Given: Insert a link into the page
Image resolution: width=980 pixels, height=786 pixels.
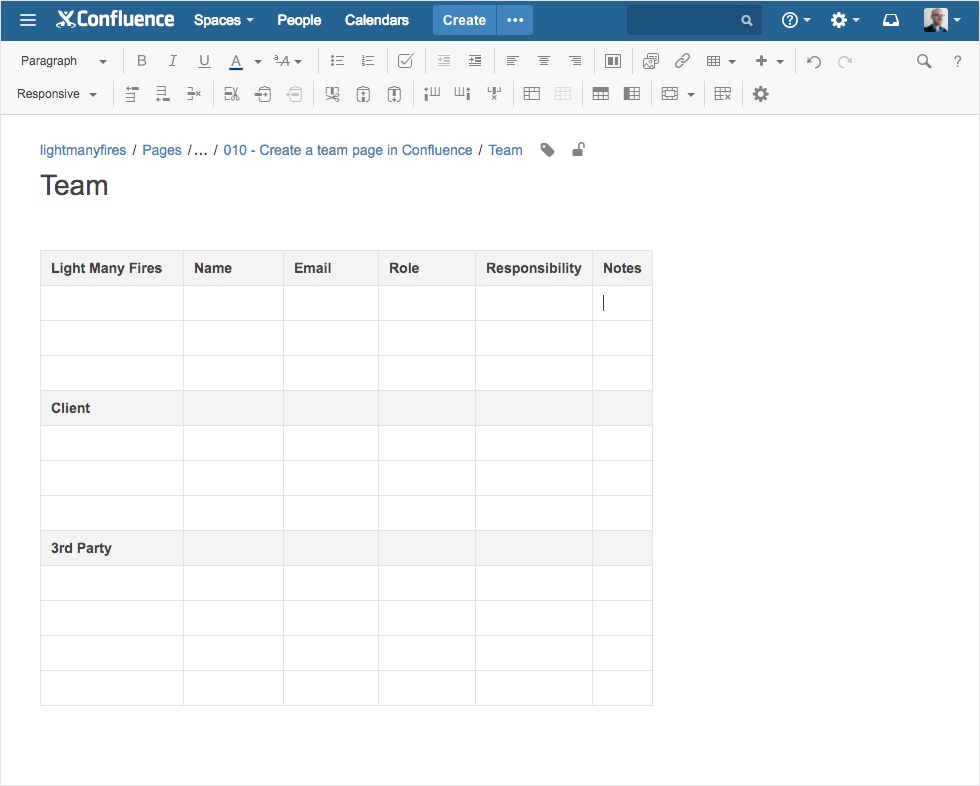Looking at the screenshot, I should tap(683, 61).
